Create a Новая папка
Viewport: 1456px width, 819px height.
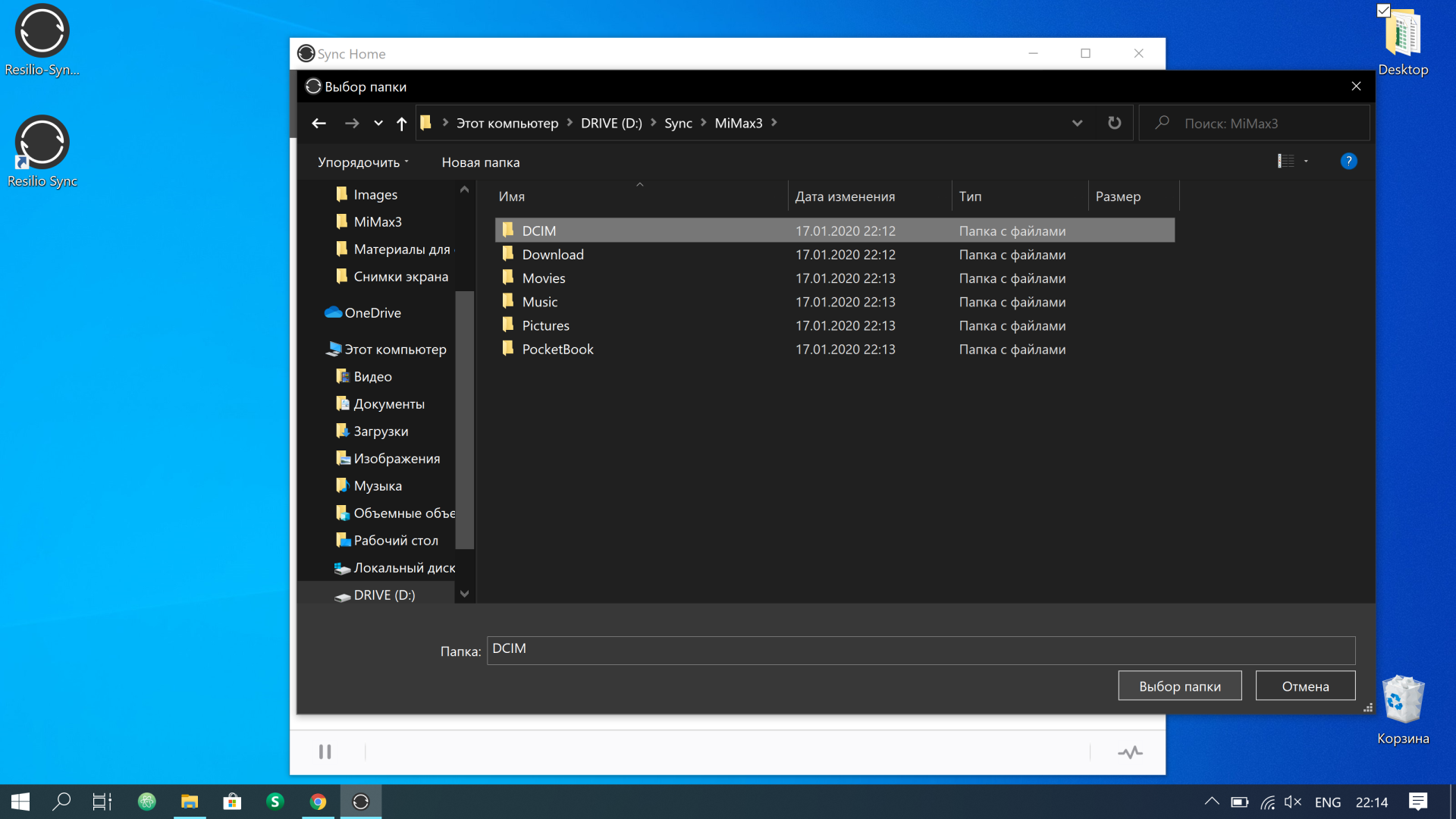tap(481, 162)
